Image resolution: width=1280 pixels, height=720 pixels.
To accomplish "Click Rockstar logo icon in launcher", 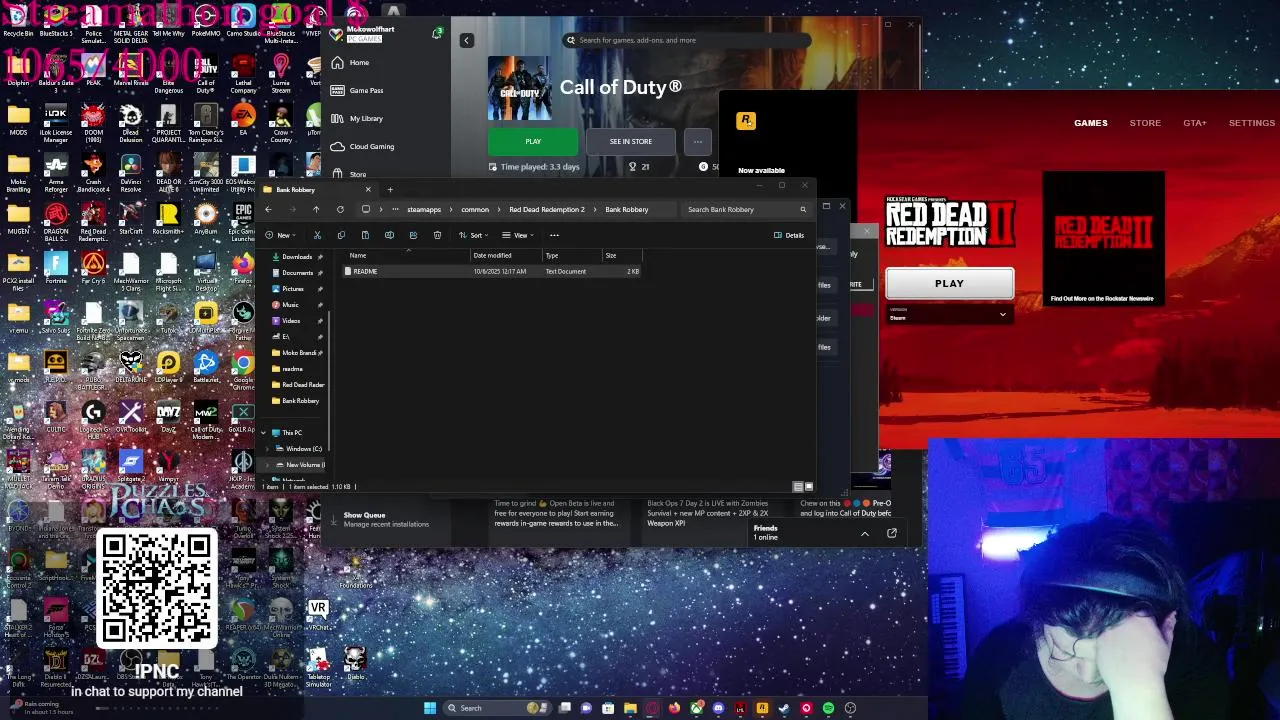I will [x=745, y=121].
